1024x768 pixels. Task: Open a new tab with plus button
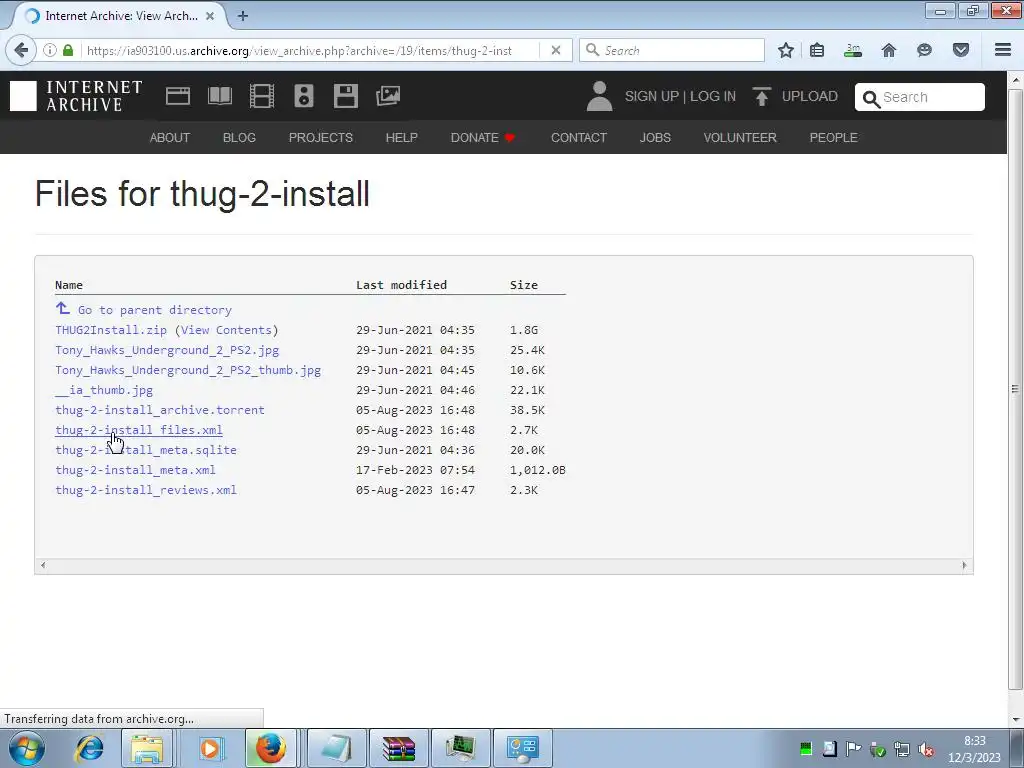tap(243, 16)
